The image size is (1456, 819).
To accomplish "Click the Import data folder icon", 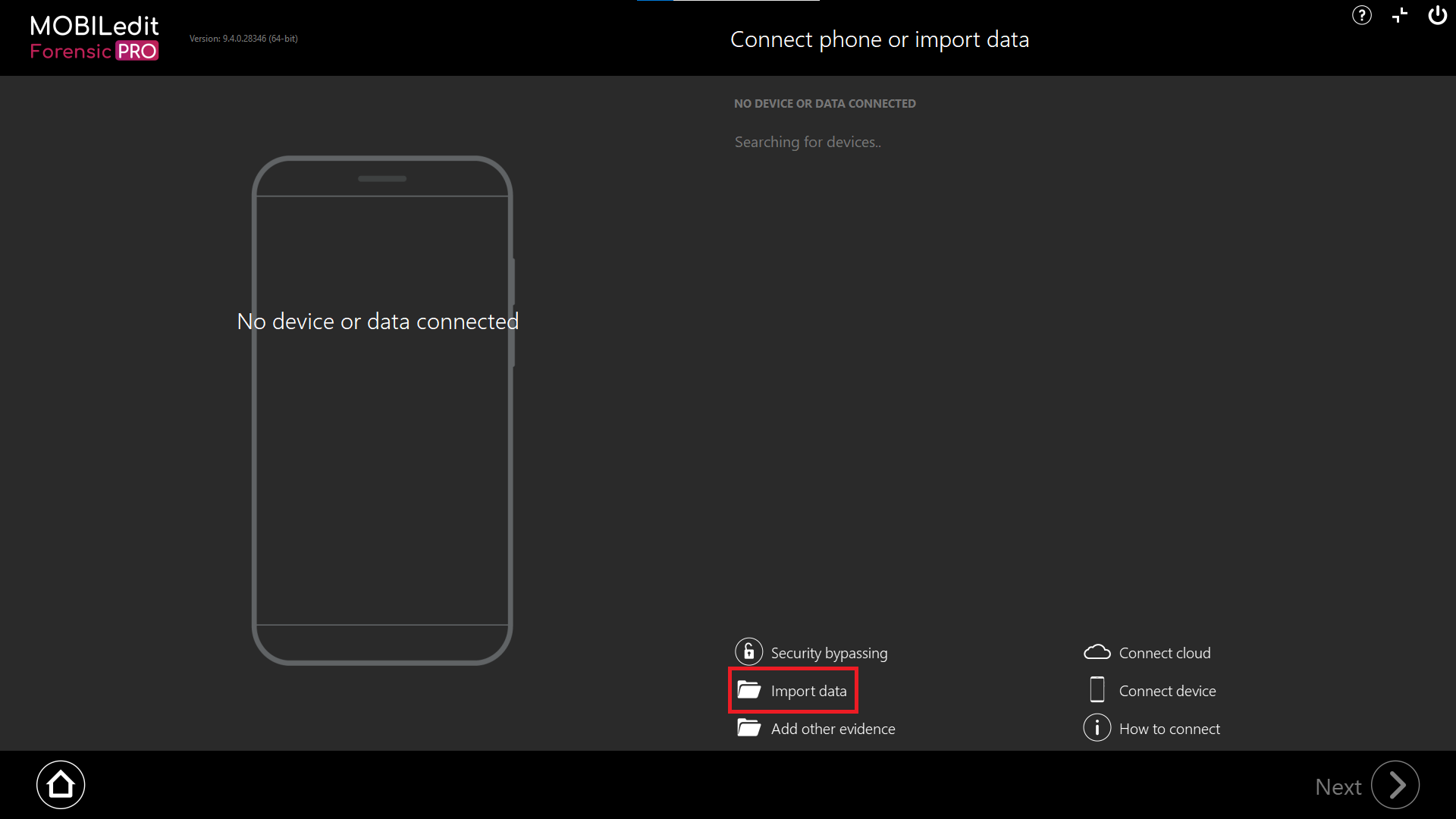I will pos(749,690).
